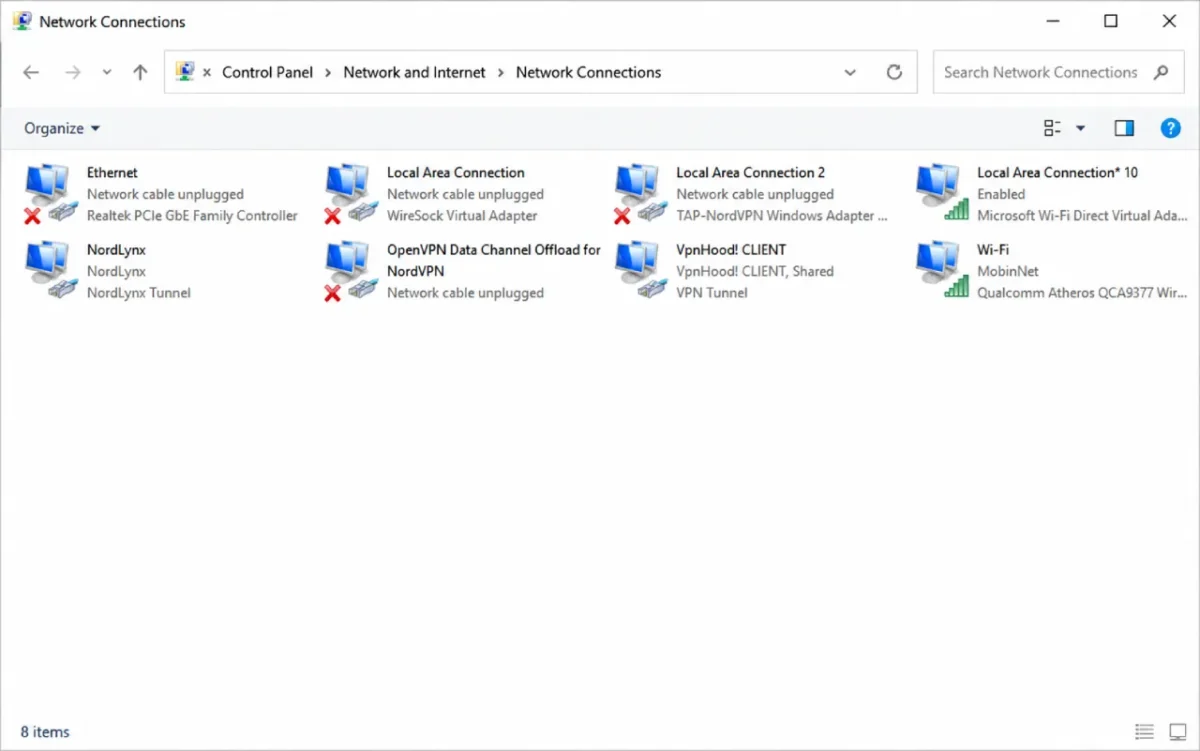Select the Local Area Connection WireSock adapter icon
The height and width of the screenshot is (751, 1200).
pos(351,194)
